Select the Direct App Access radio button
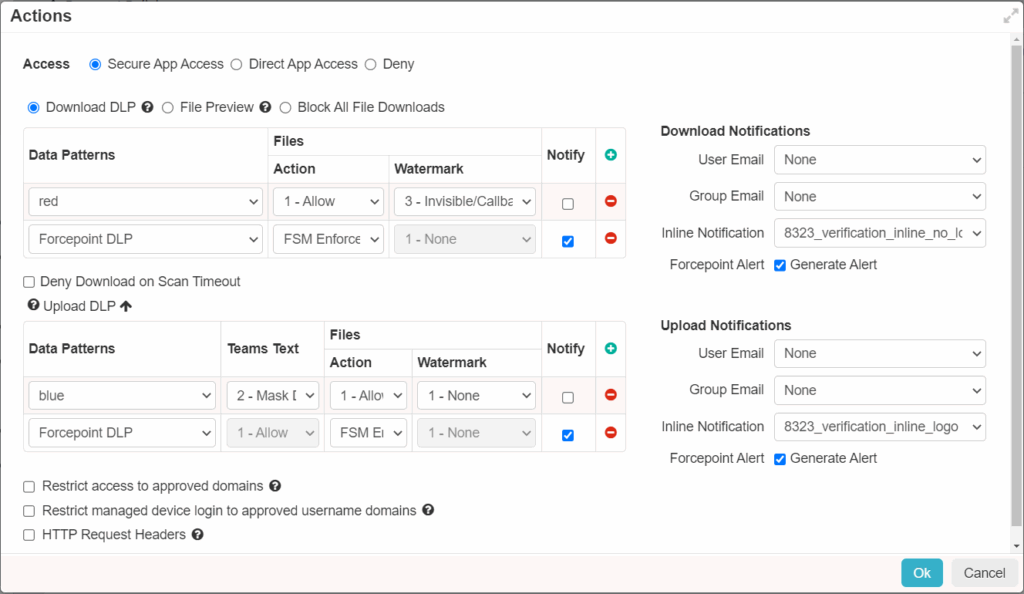1024x594 pixels. 237,64
